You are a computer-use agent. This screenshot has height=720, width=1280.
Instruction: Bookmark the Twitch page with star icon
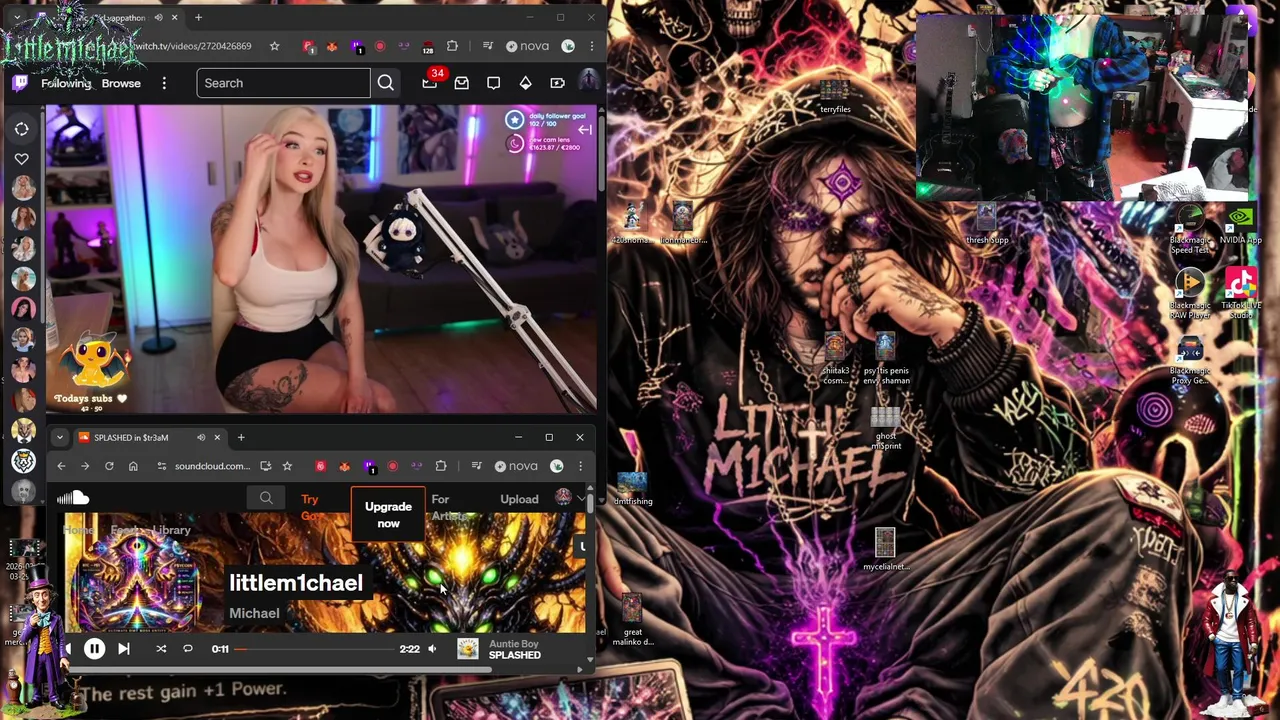click(x=274, y=46)
